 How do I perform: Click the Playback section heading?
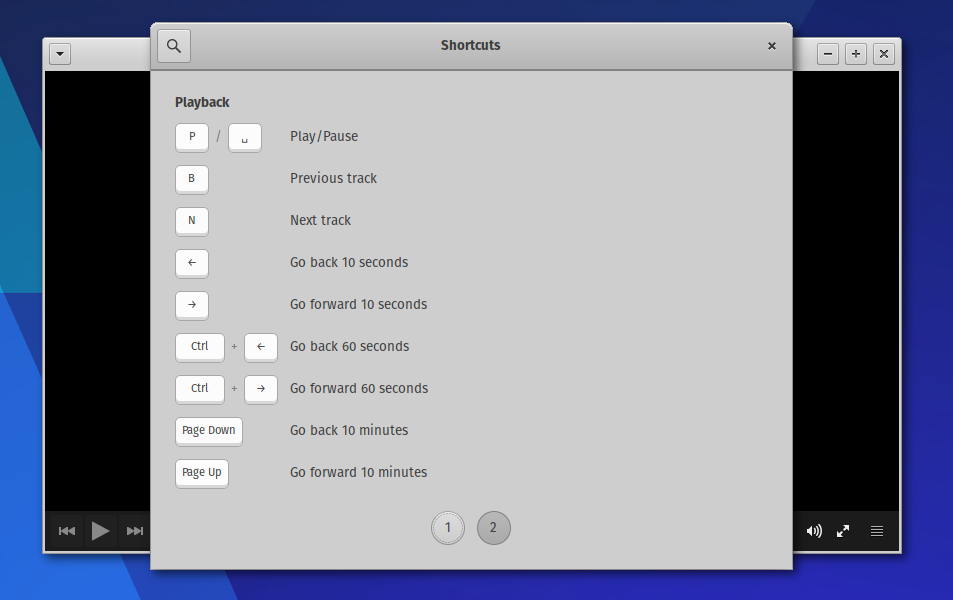click(202, 102)
